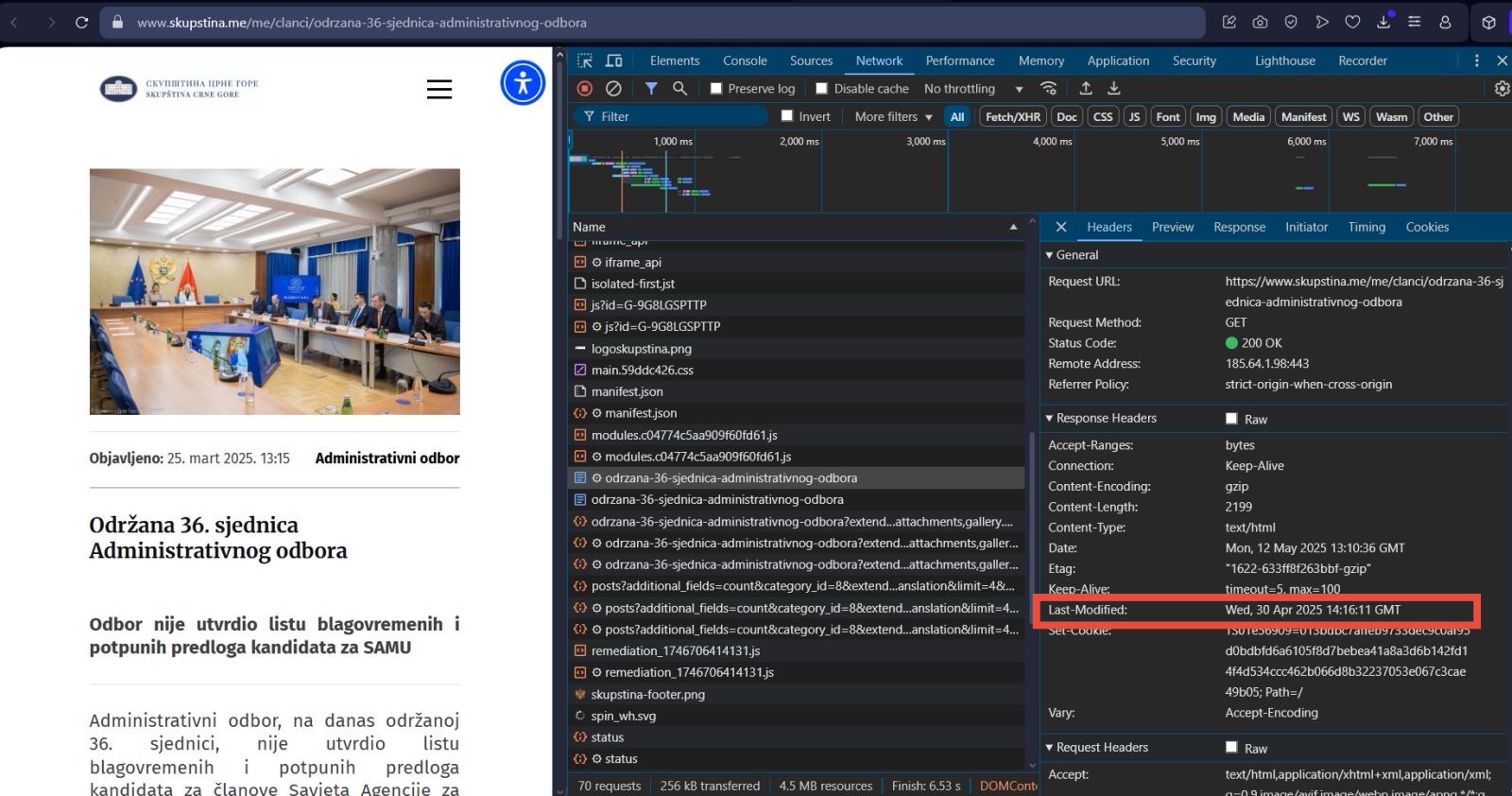Activate the inspect element picker

(585, 61)
